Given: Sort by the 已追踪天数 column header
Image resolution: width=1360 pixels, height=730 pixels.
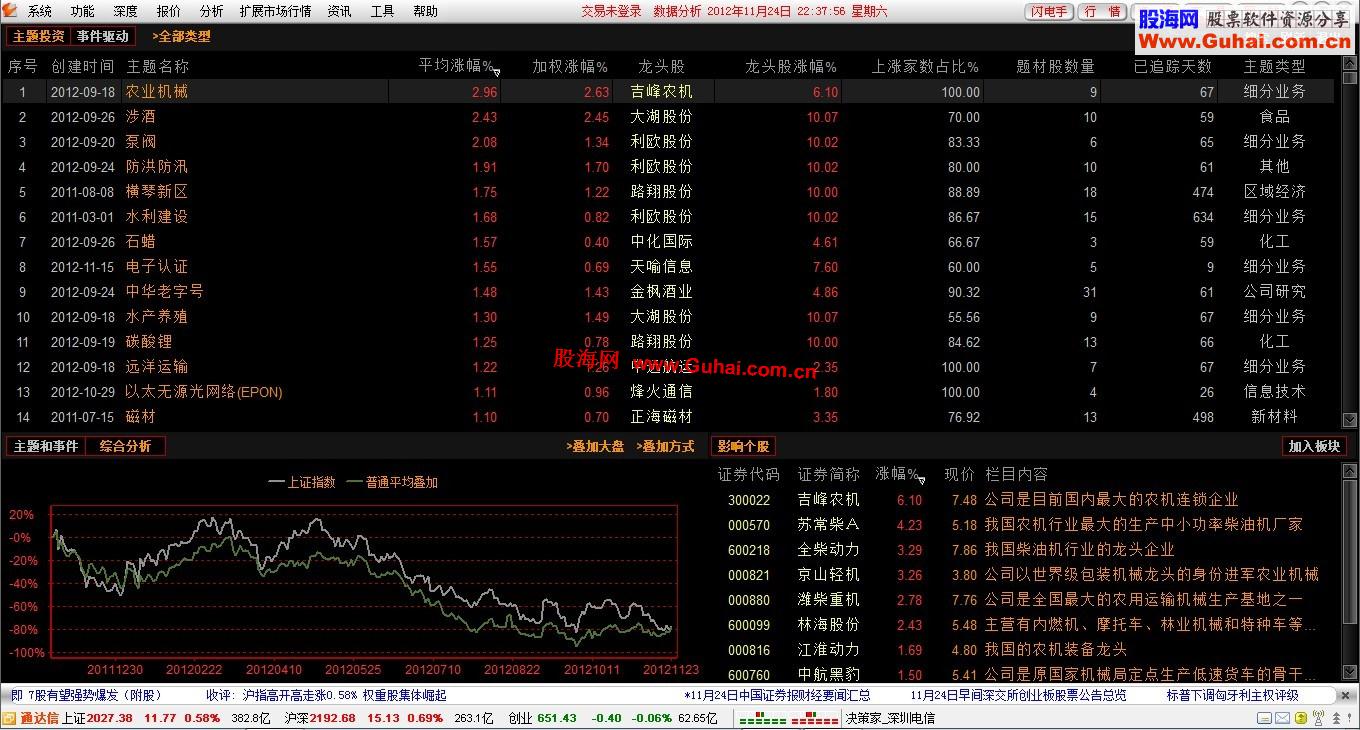Looking at the screenshot, I should tap(1173, 66).
